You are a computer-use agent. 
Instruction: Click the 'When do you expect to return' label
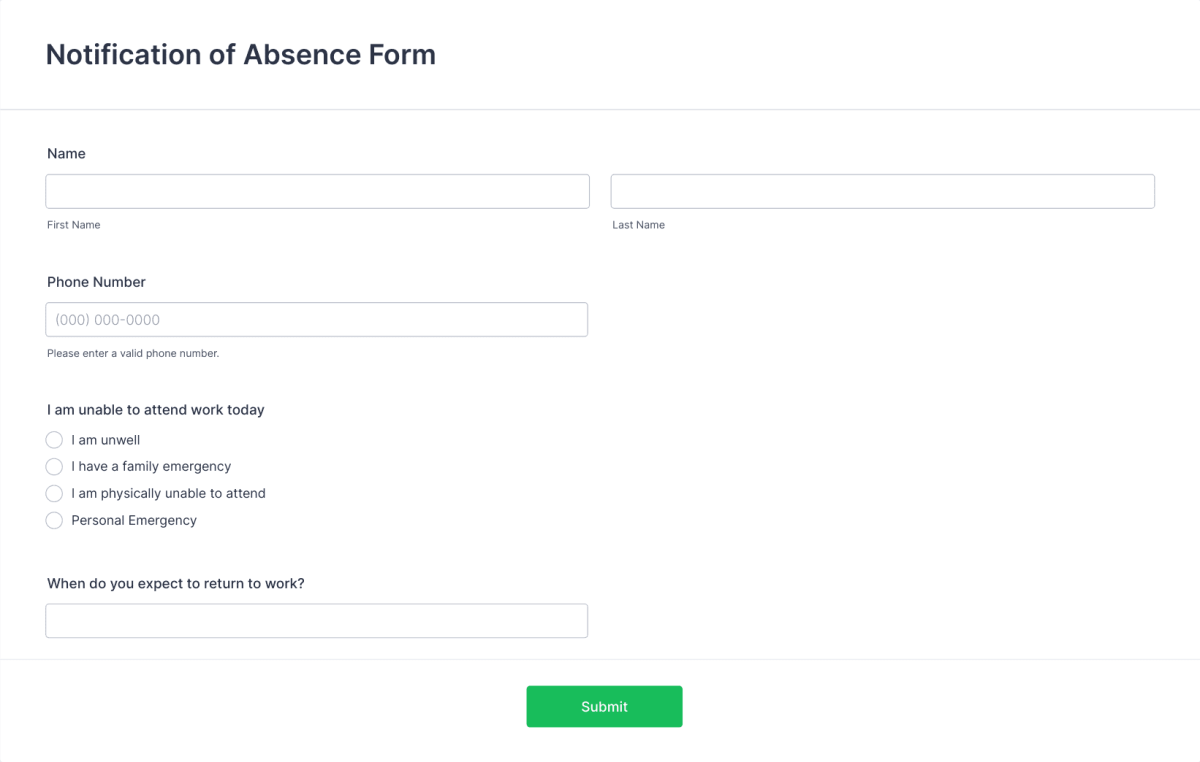click(176, 583)
